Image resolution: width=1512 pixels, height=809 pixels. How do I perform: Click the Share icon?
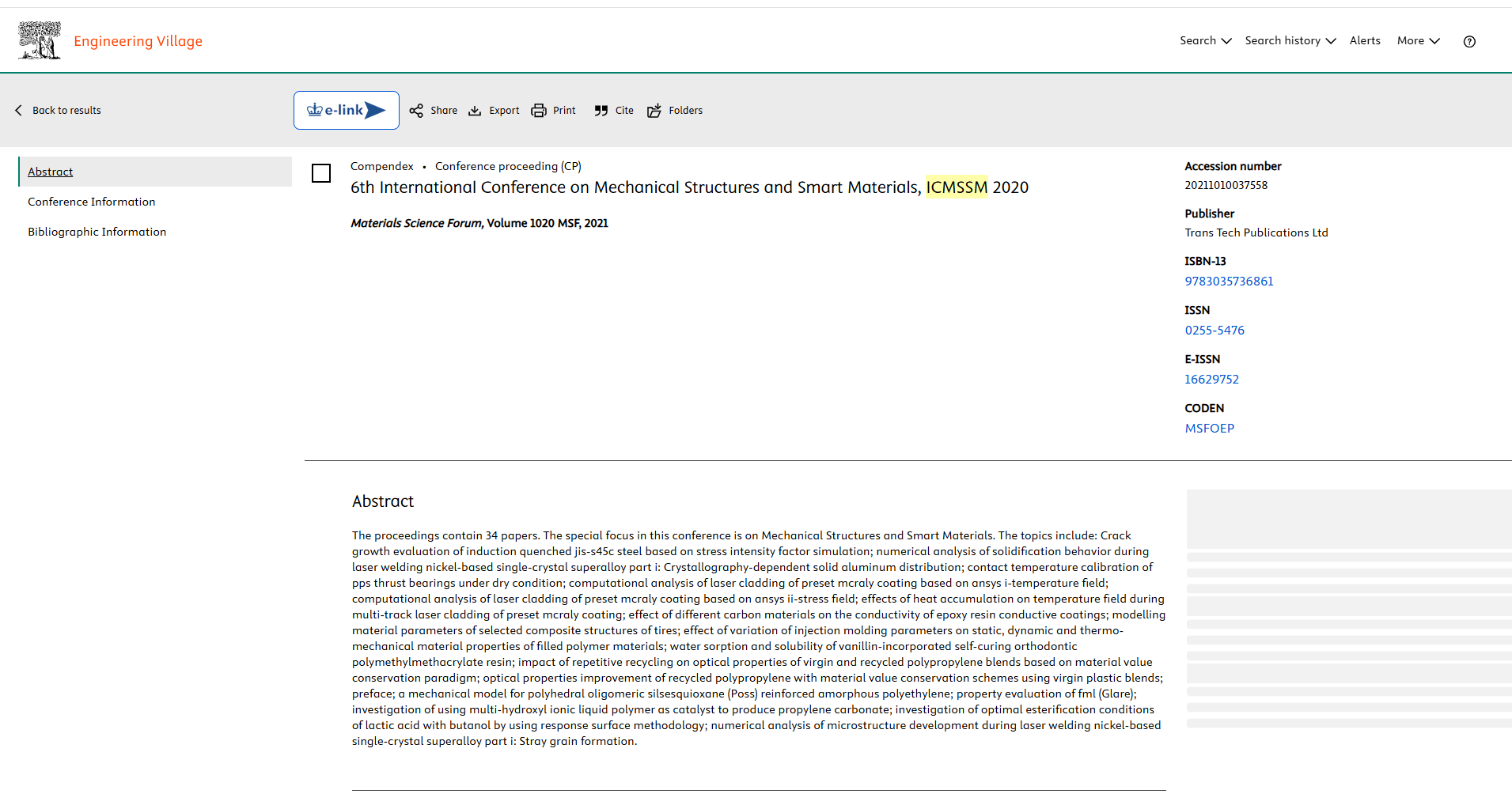coord(416,111)
